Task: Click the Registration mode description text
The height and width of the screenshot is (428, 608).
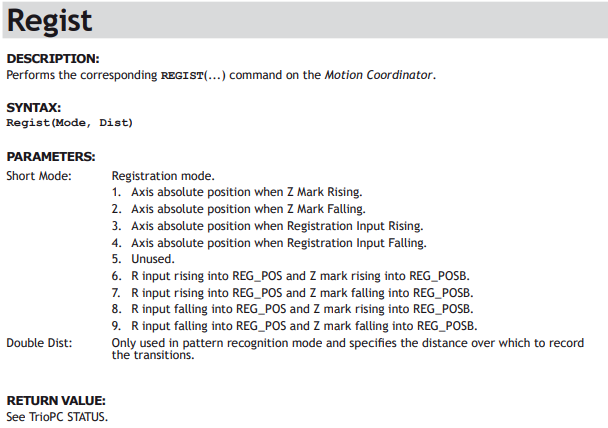Action: (x=163, y=176)
